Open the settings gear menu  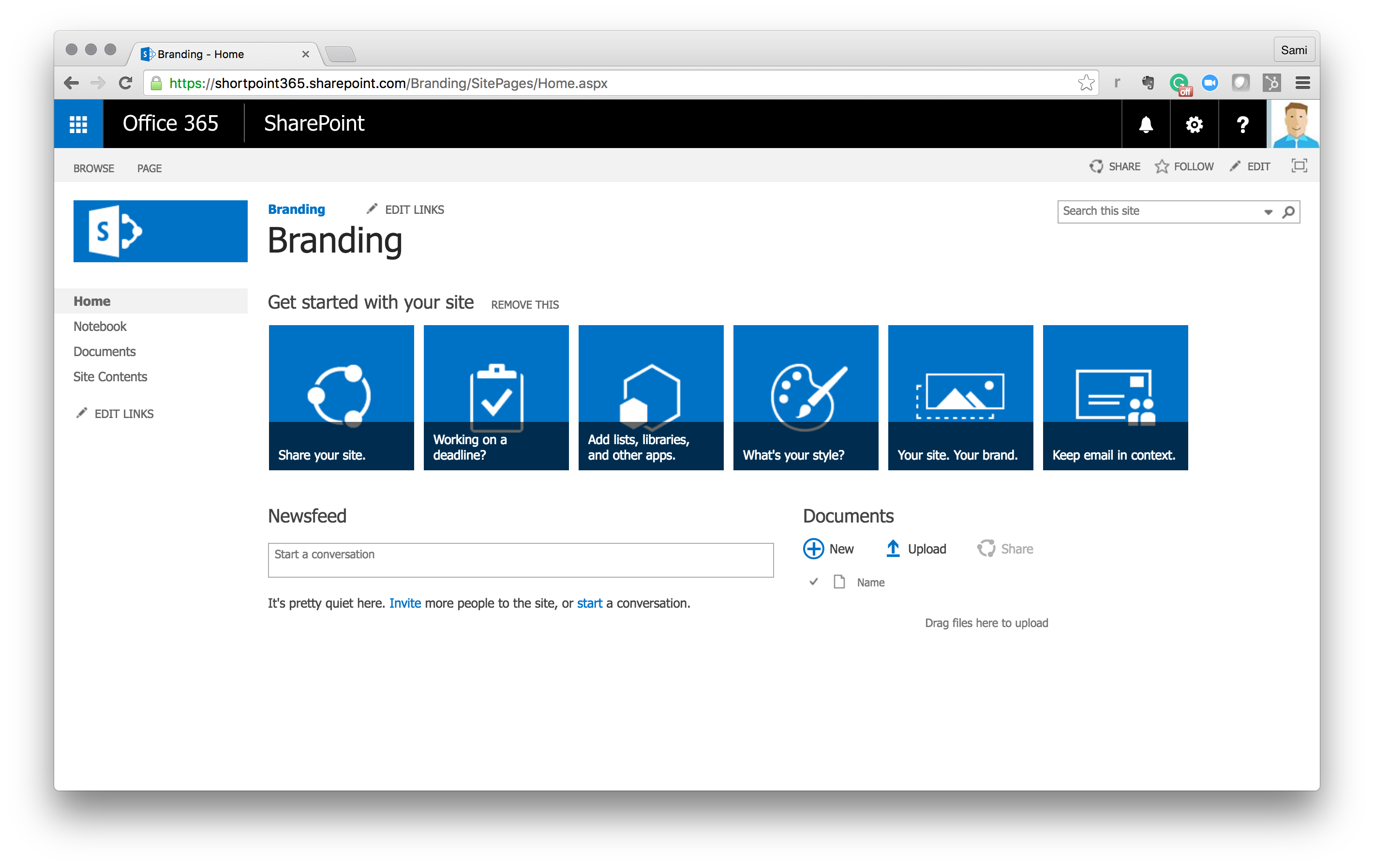click(1194, 124)
